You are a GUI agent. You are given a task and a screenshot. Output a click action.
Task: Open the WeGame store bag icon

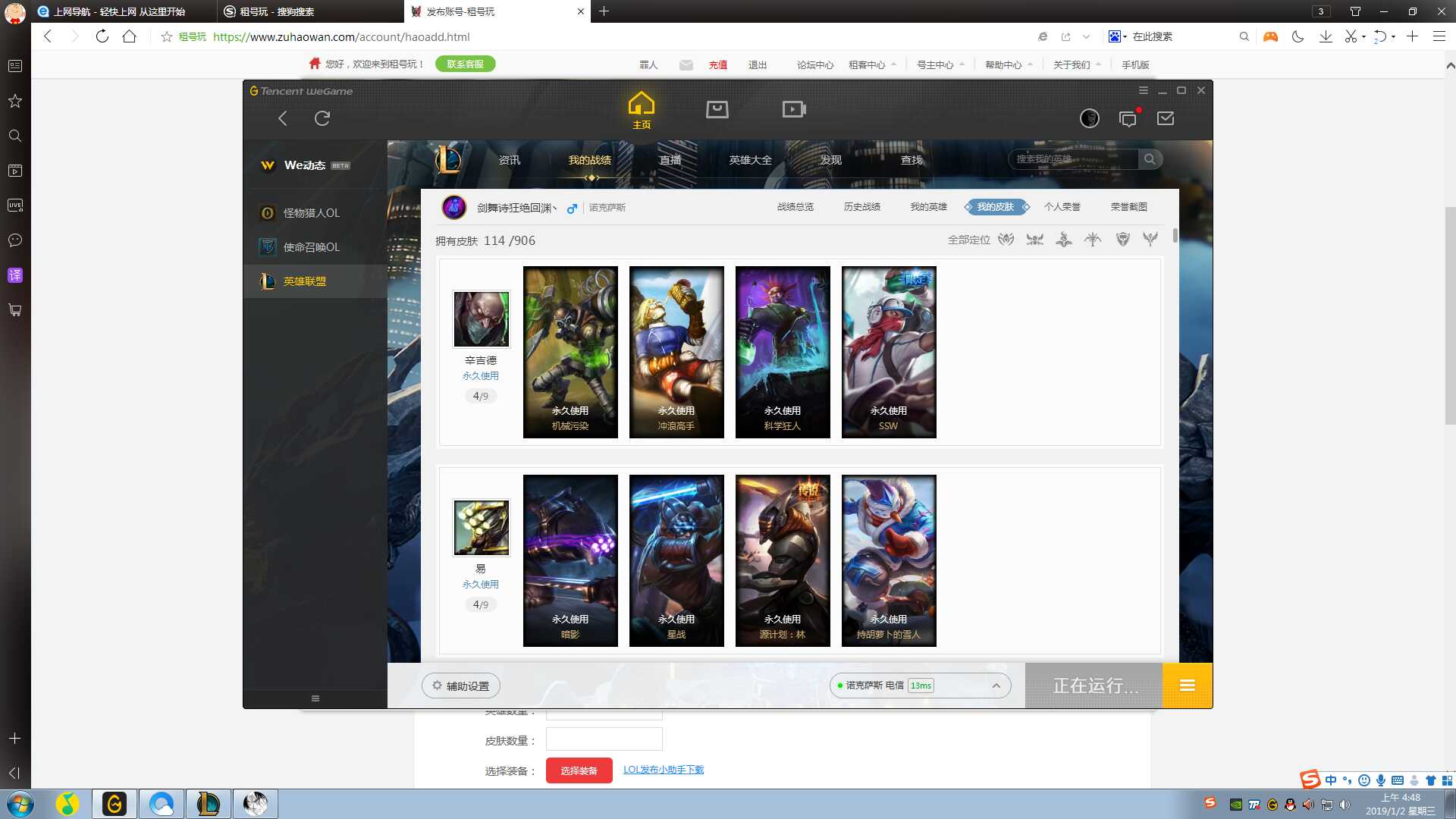tap(717, 110)
